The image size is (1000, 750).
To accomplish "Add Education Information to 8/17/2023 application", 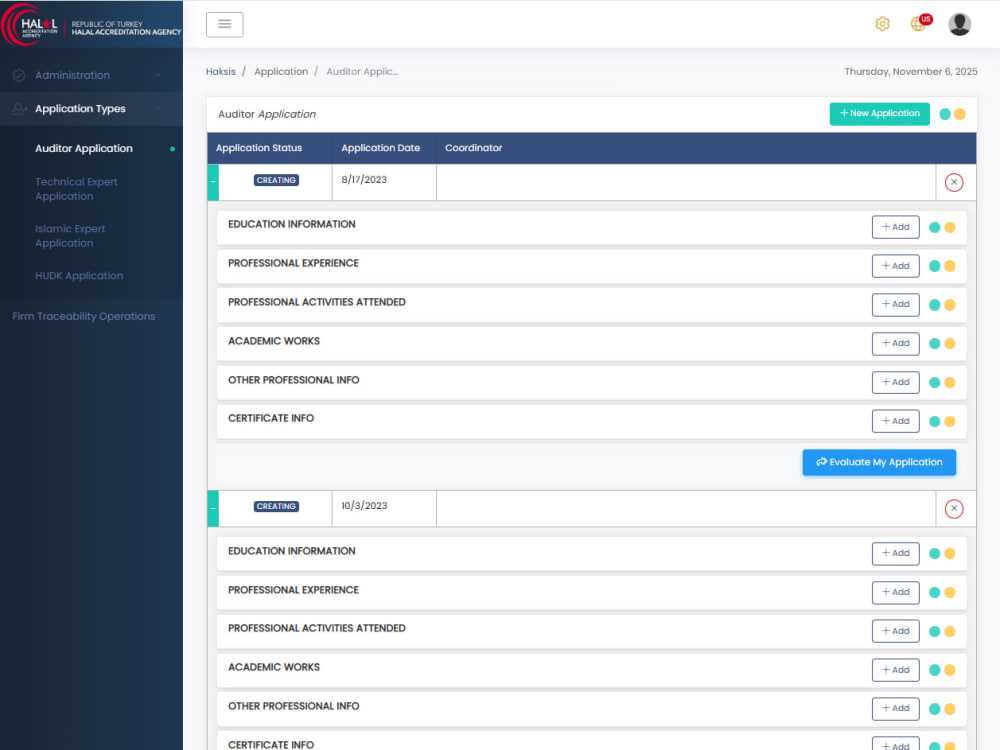I will click(895, 227).
